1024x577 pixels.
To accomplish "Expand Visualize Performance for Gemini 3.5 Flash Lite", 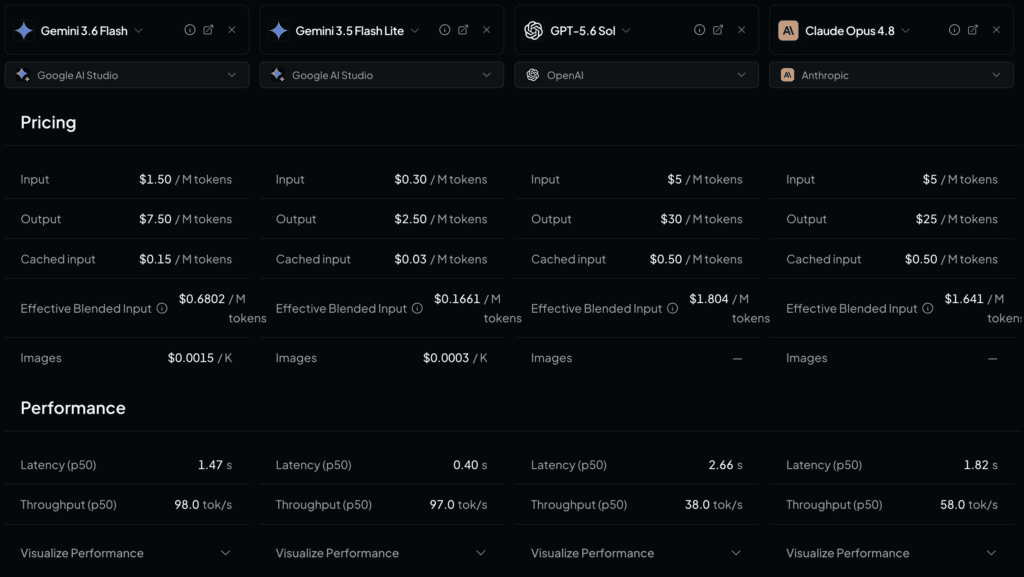I will pyautogui.click(x=381, y=553).
